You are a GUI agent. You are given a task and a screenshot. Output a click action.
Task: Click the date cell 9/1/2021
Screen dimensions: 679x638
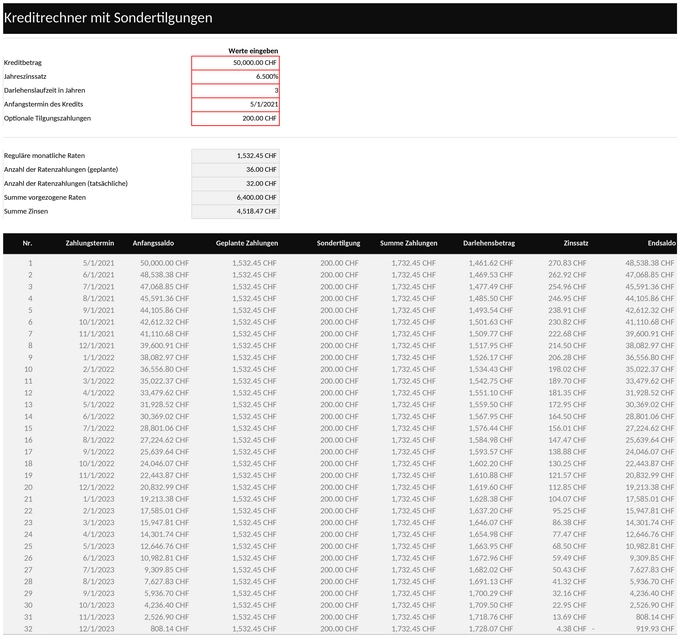[98, 310]
